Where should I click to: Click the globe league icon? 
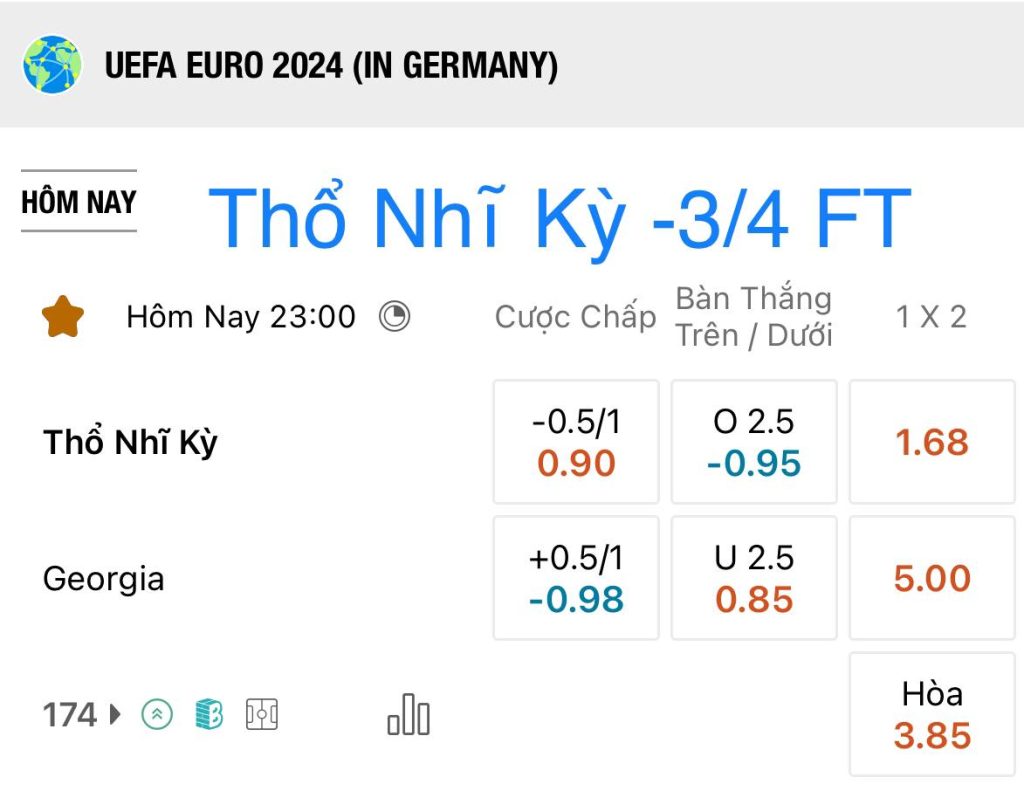[52, 65]
